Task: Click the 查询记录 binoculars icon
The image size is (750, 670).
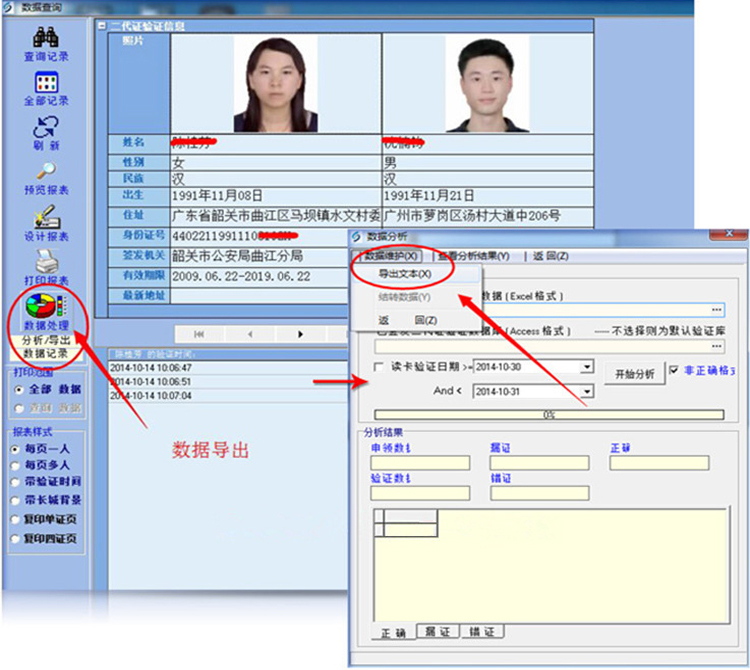Action: pyautogui.click(x=46, y=40)
